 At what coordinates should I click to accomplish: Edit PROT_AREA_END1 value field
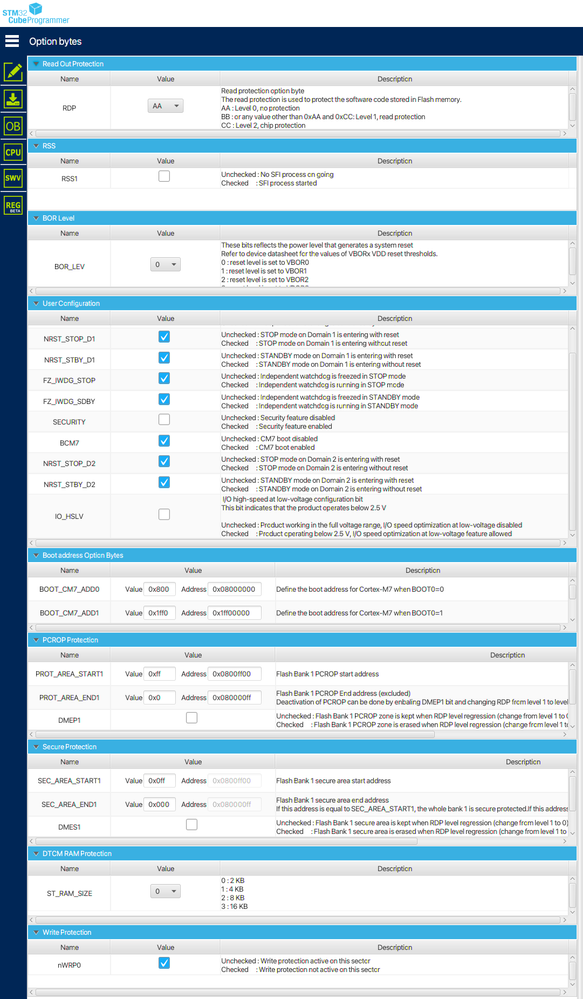pyautogui.click(x=159, y=698)
